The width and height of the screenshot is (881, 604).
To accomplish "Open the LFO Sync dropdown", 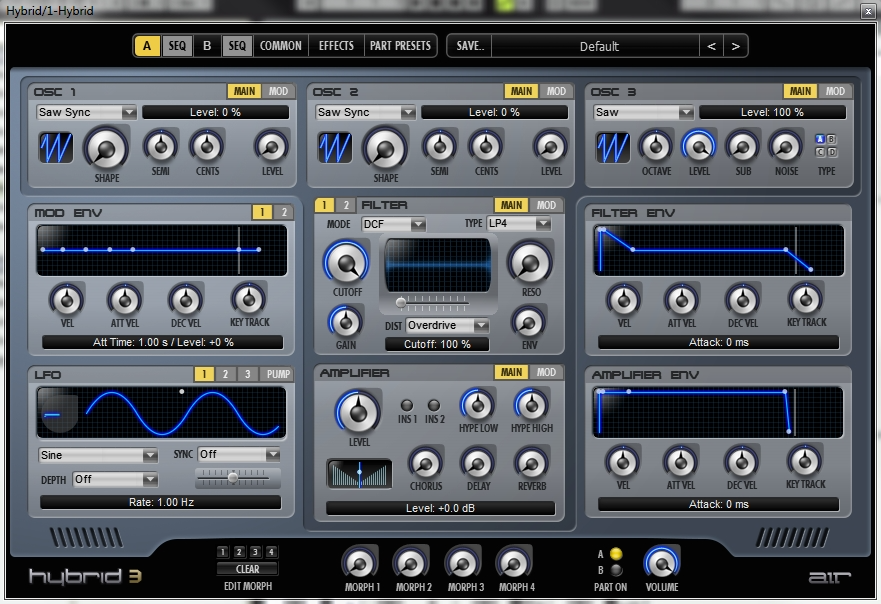I will pyautogui.click(x=239, y=454).
